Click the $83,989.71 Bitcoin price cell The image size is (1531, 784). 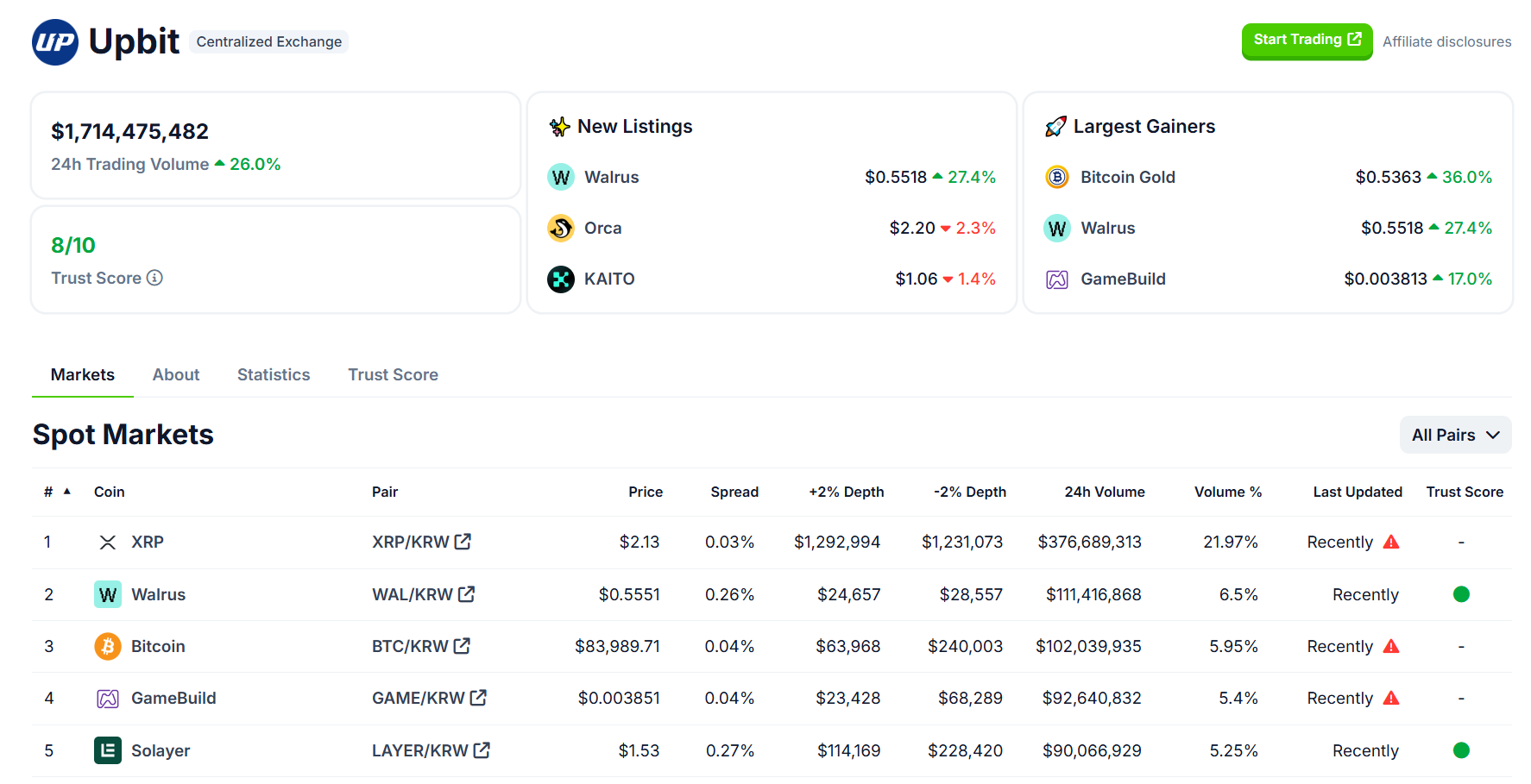pos(617,646)
